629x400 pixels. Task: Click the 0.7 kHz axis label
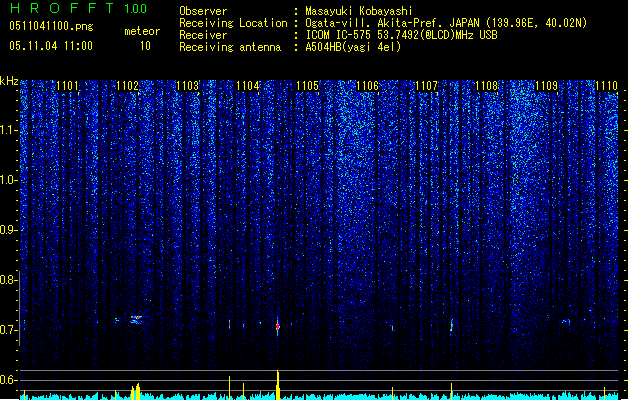point(8,330)
